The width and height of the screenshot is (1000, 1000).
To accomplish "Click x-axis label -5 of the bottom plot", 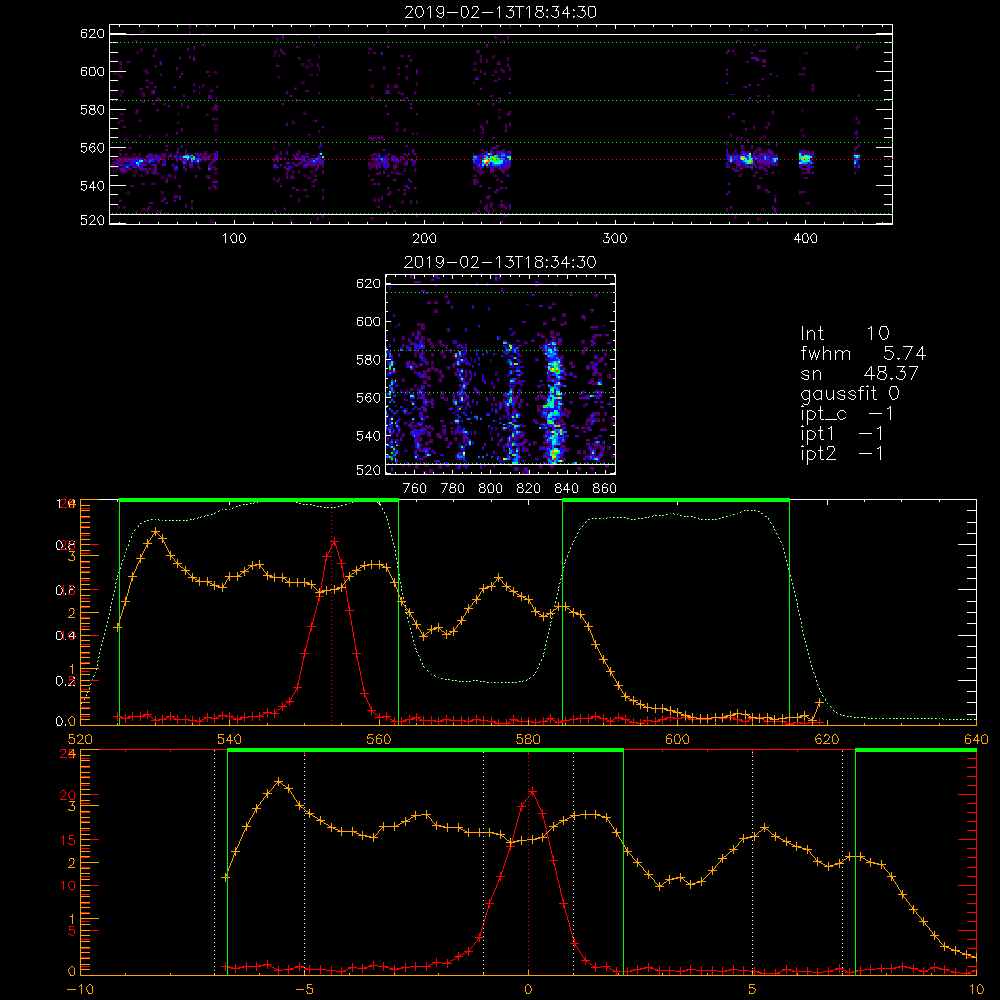I will coord(304,989).
